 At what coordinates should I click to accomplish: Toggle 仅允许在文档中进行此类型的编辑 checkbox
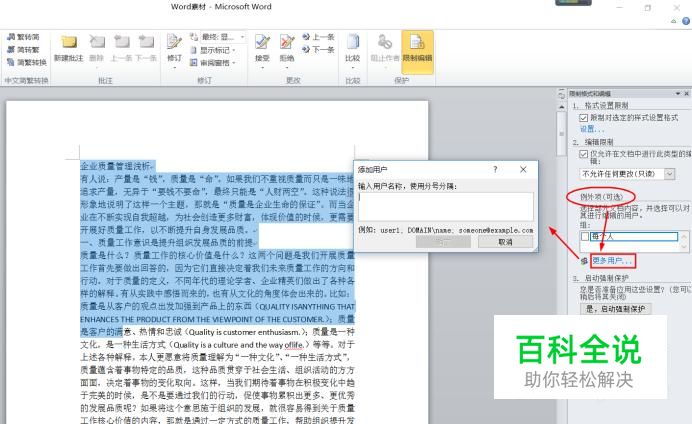coord(583,154)
